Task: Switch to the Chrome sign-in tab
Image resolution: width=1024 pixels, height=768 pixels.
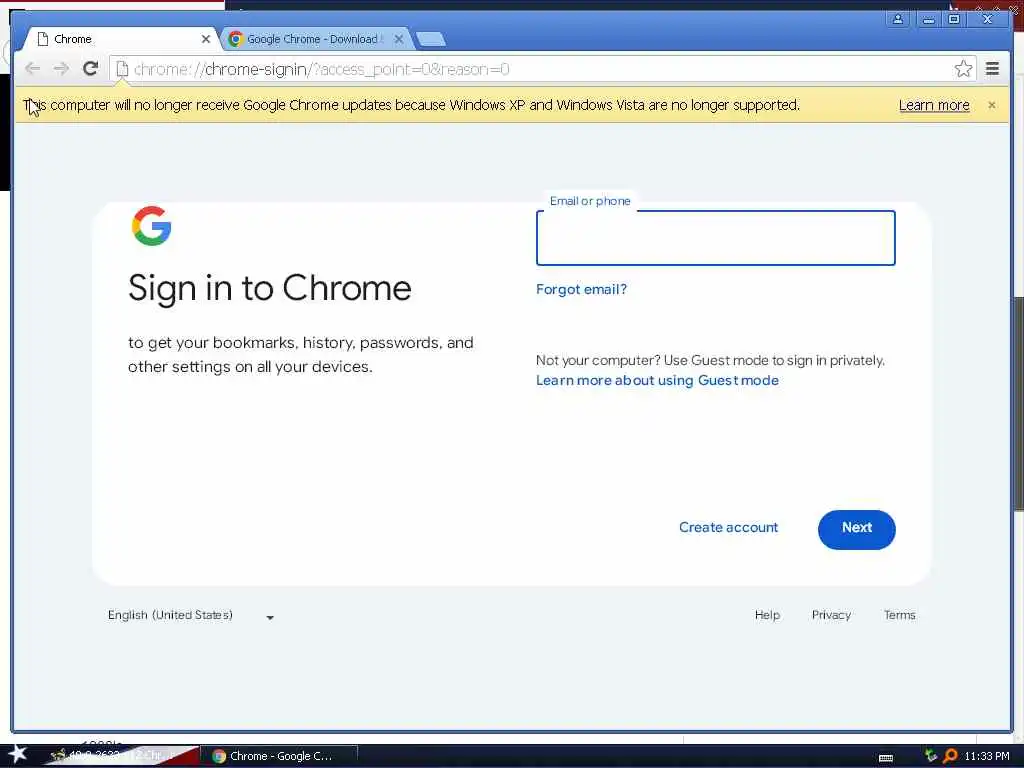Action: tap(121, 39)
